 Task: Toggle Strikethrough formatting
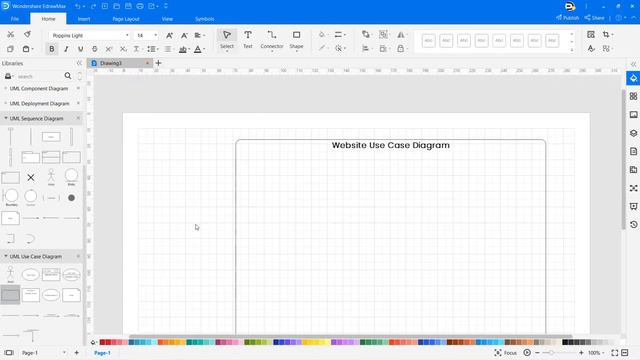pos(95,49)
